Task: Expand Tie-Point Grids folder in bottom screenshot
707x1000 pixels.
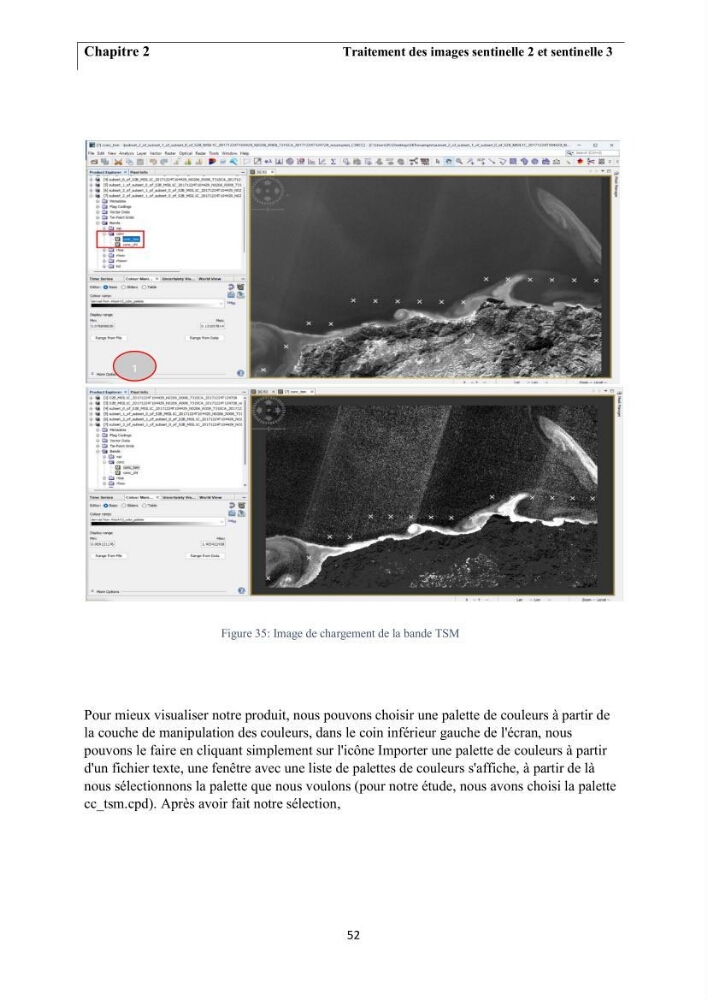Action: tap(98, 446)
